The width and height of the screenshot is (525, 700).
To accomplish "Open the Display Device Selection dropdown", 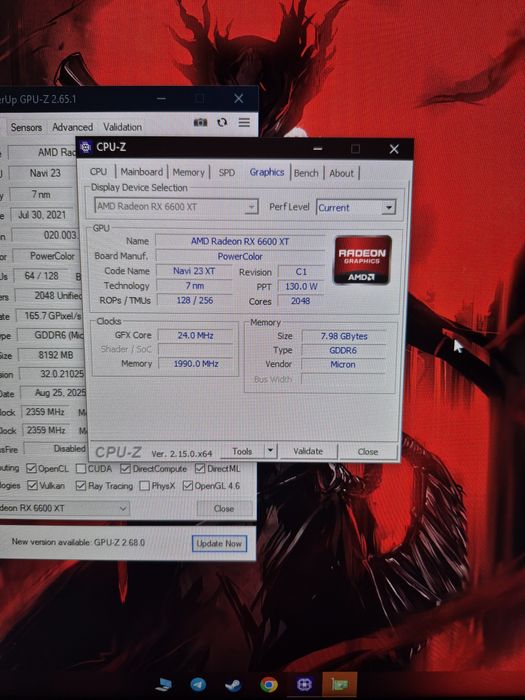I will (x=176, y=207).
